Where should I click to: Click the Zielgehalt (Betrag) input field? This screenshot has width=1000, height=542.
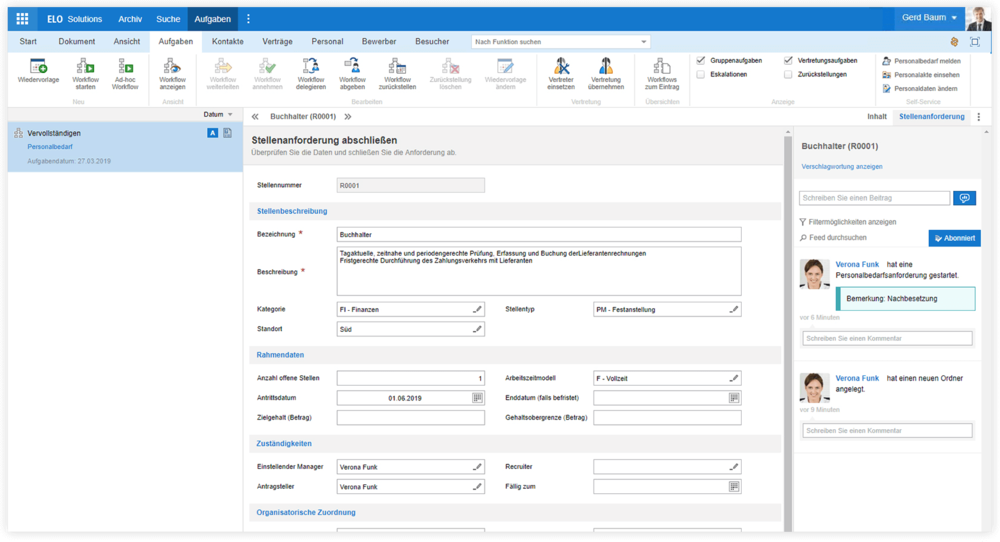[410, 418]
